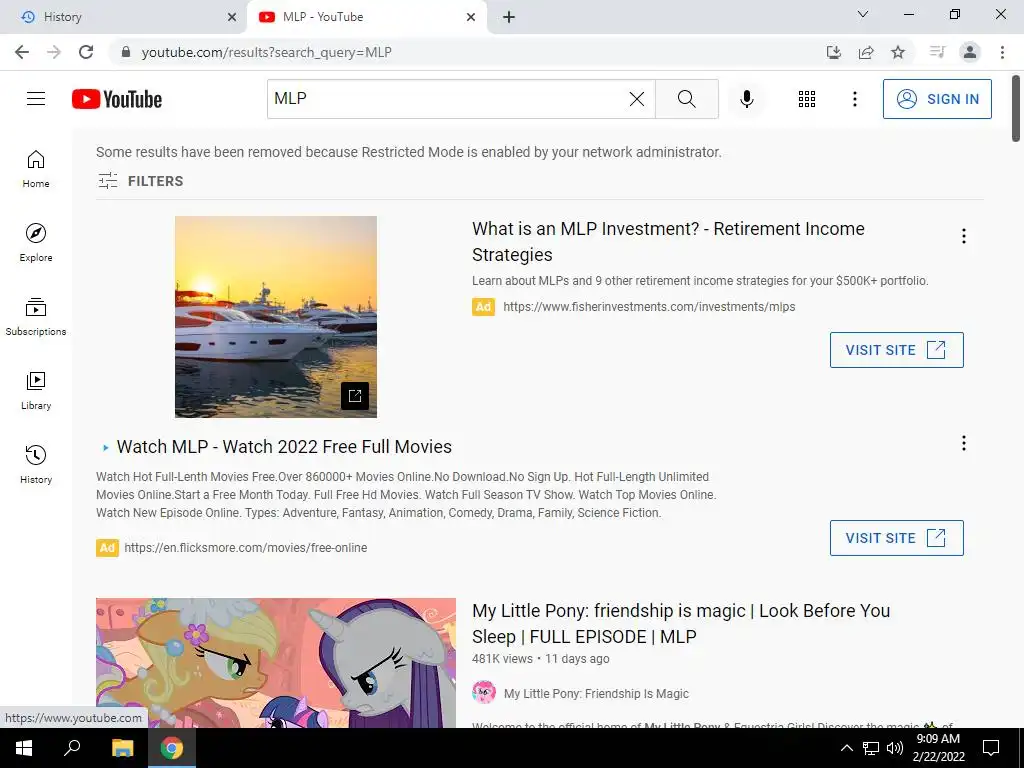Image resolution: width=1024 pixels, height=768 pixels.
Task: Click the address bar URL
Action: coord(266,52)
